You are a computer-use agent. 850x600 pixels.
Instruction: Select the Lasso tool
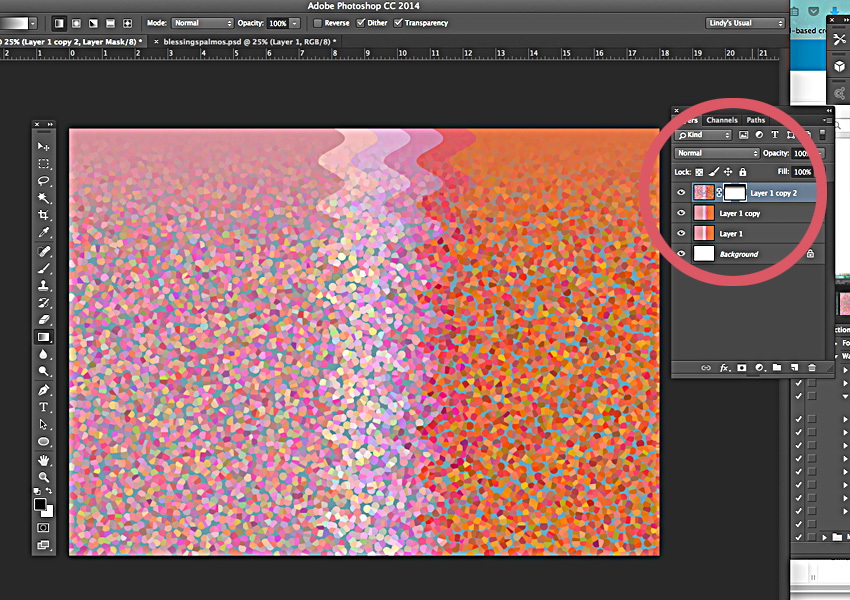click(x=44, y=182)
